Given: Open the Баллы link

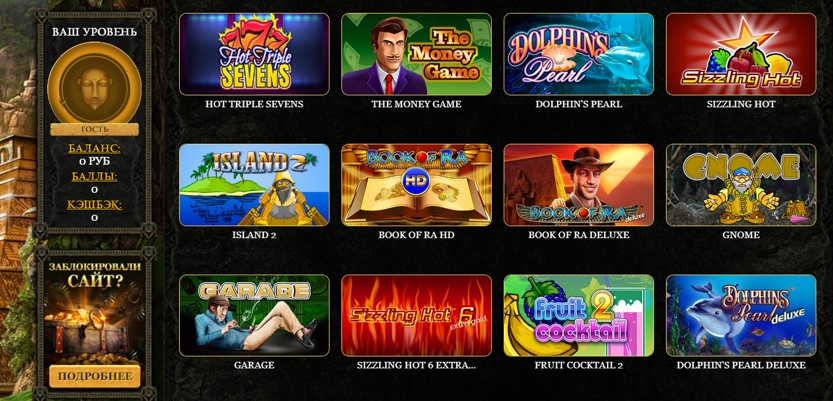Looking at the screenshot, I should (x=95, y=176).
